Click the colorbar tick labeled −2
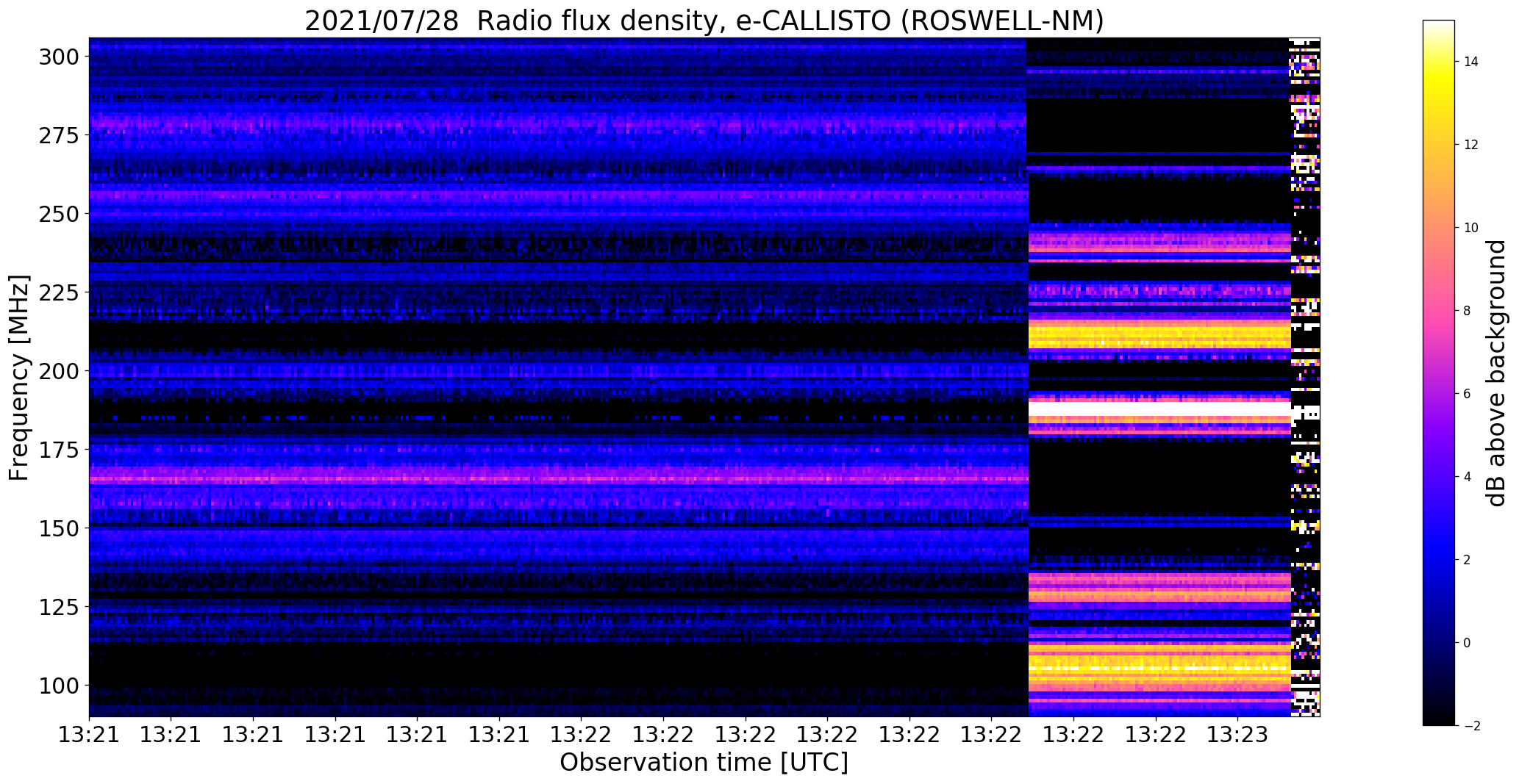This screenshot has height=784, width=1519. [x=1471, y=726]
